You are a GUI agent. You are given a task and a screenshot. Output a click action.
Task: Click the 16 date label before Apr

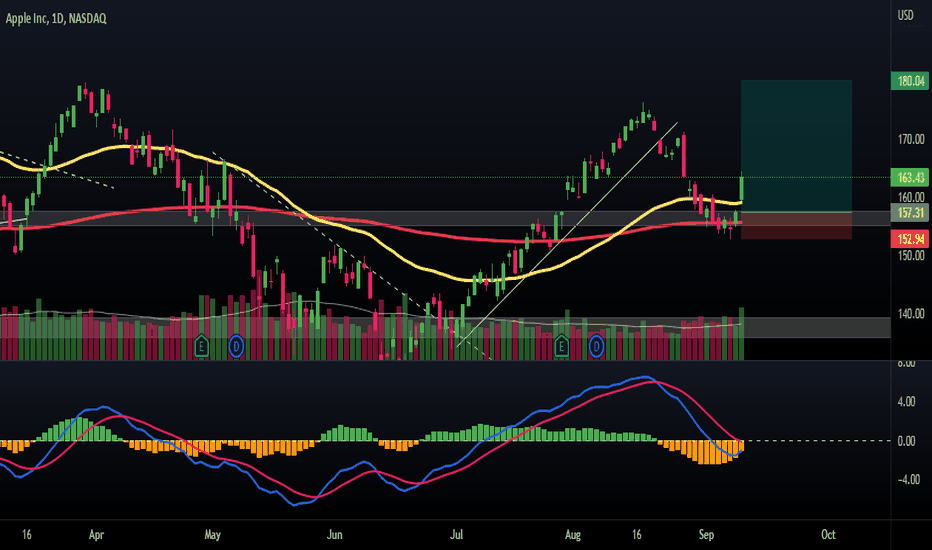[x=27, y=535]
